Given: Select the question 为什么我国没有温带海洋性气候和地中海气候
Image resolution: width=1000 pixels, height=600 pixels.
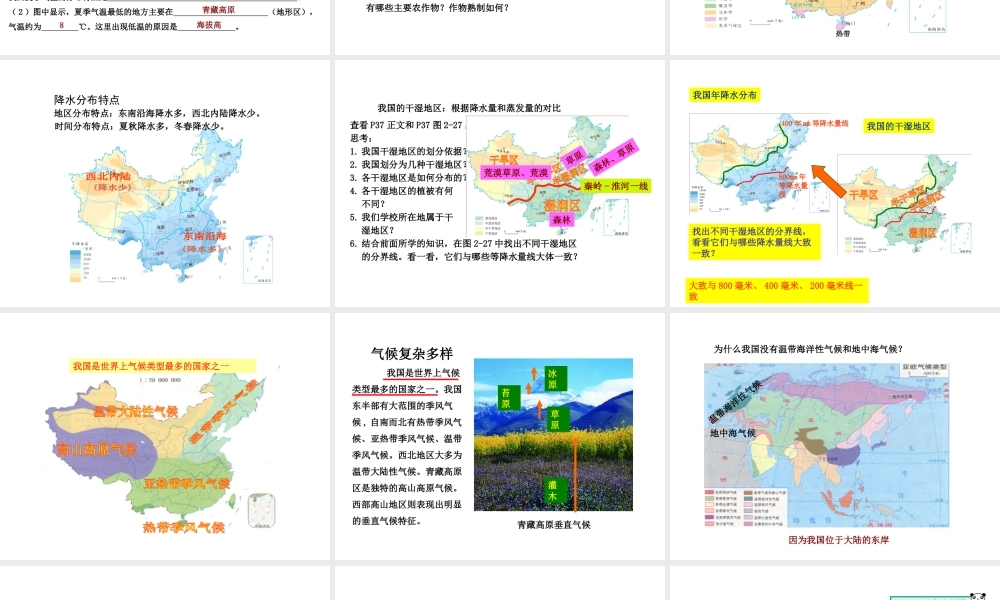Looking at the screenshot, I should coord(808,349).
